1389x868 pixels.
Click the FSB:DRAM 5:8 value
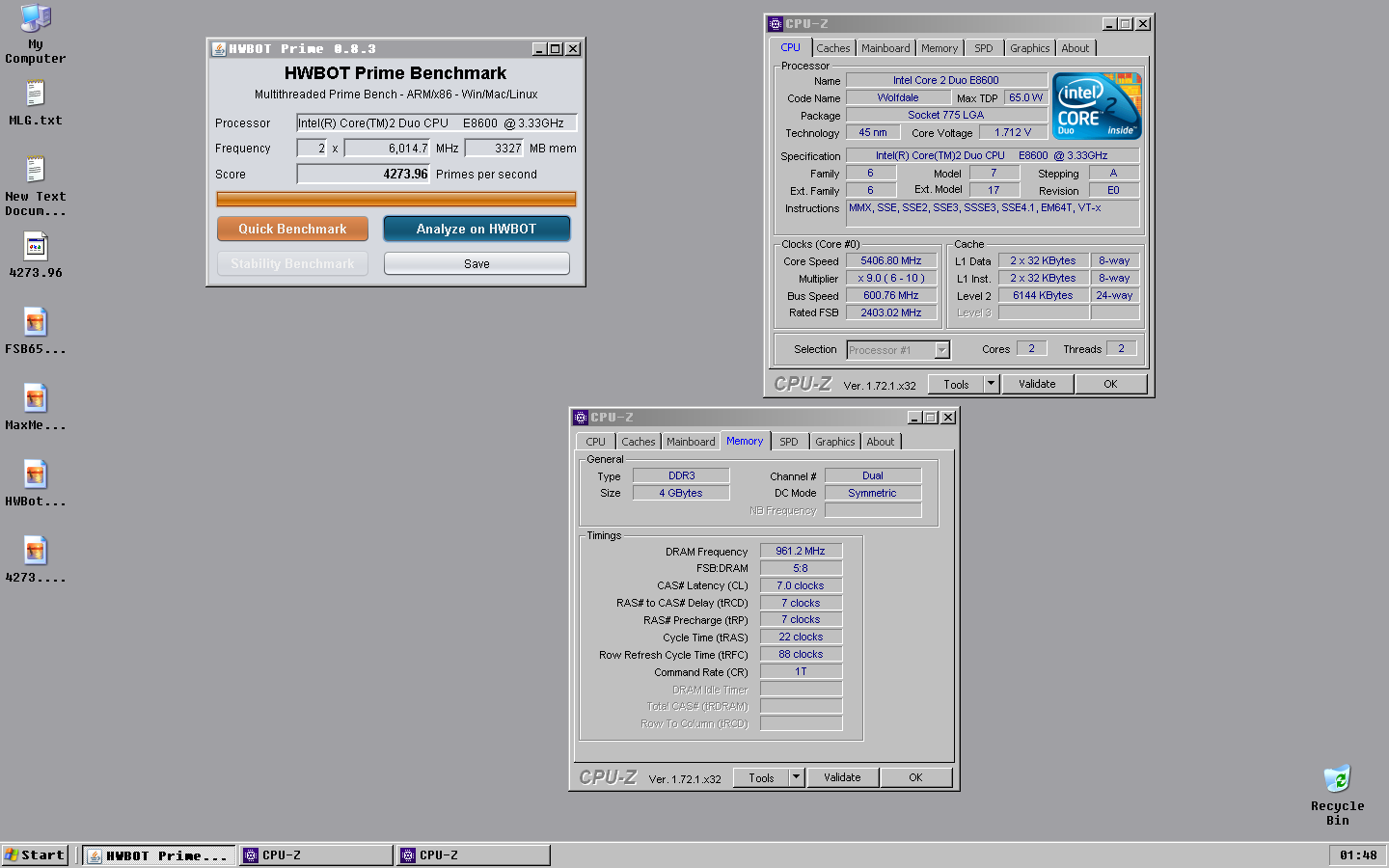(801, 568)
